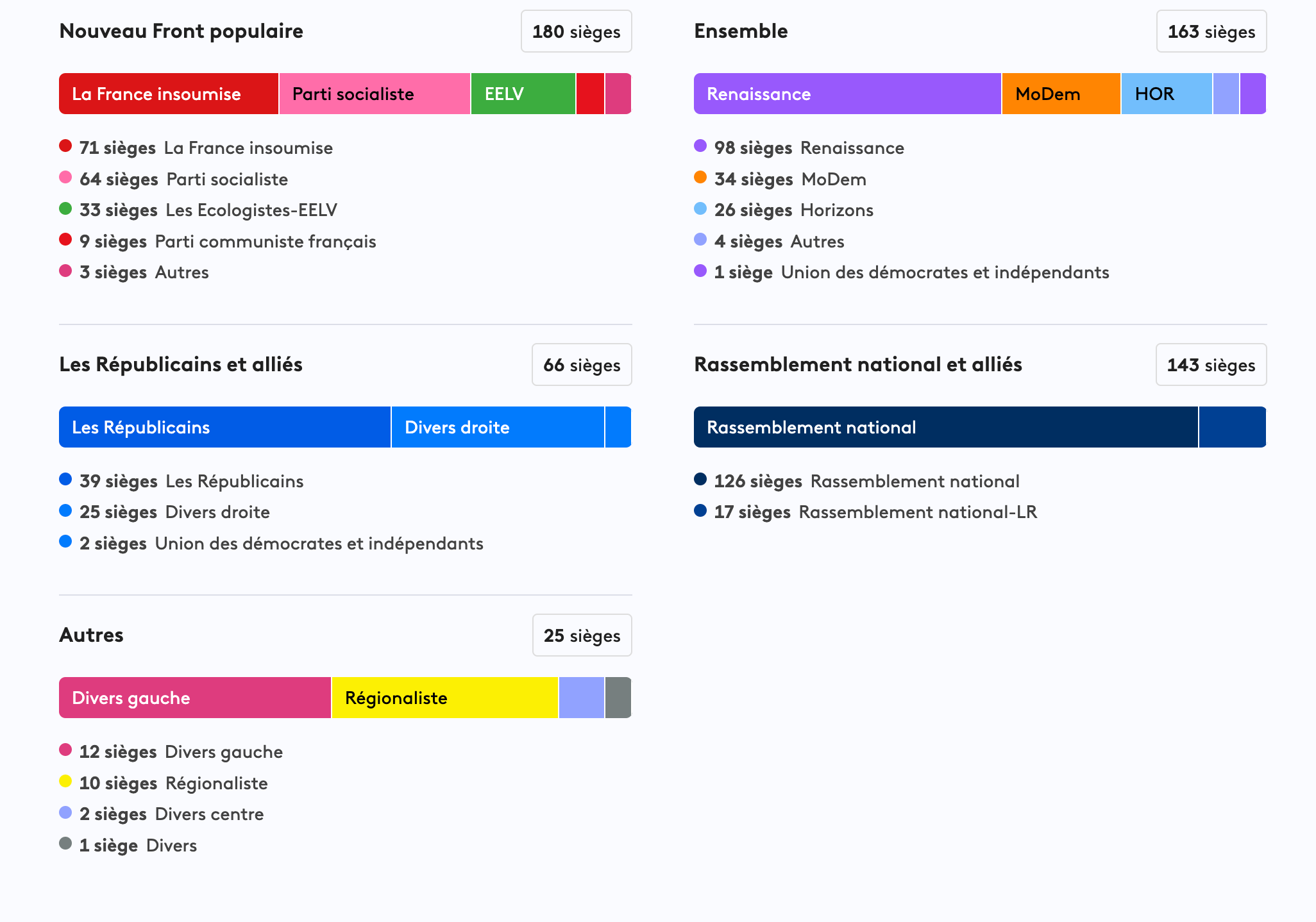This screenshot has height=922, width=1316.
Task: Select the Divers gauche pink bar segment
Action: point(195,698)
